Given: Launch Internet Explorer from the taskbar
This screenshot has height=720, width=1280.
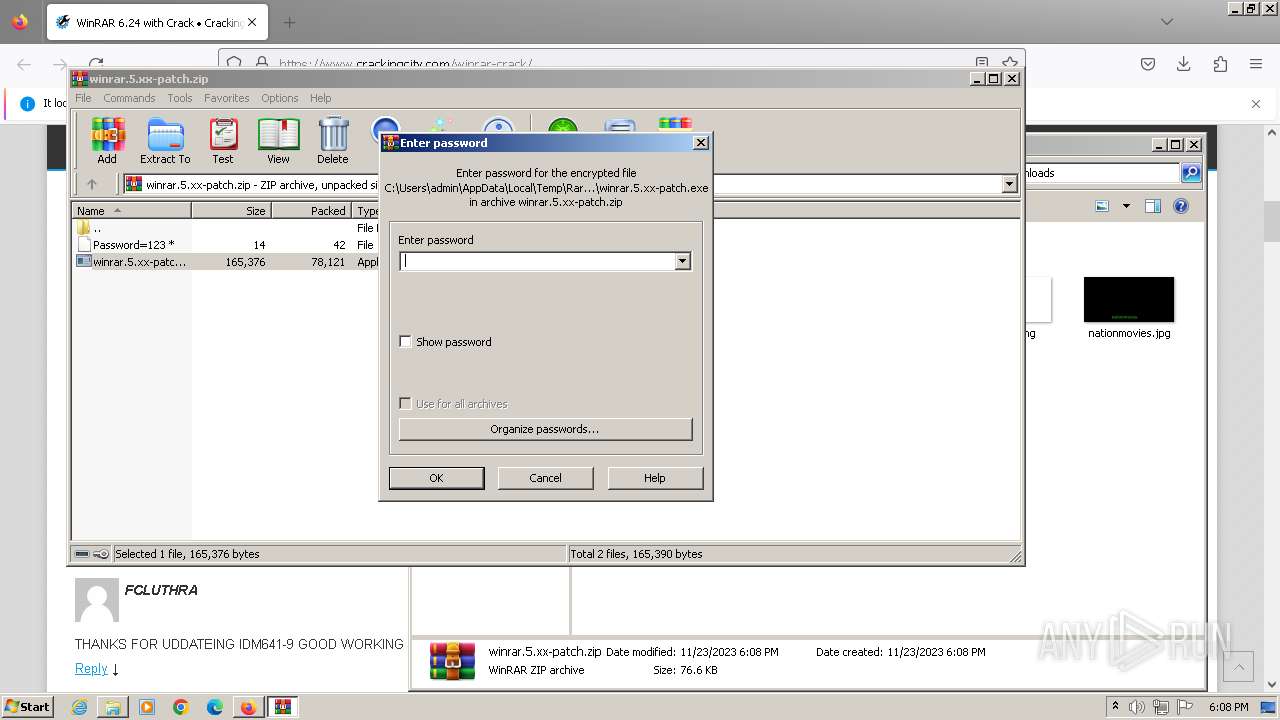Looking at the screenshot, I should (79, 707).
